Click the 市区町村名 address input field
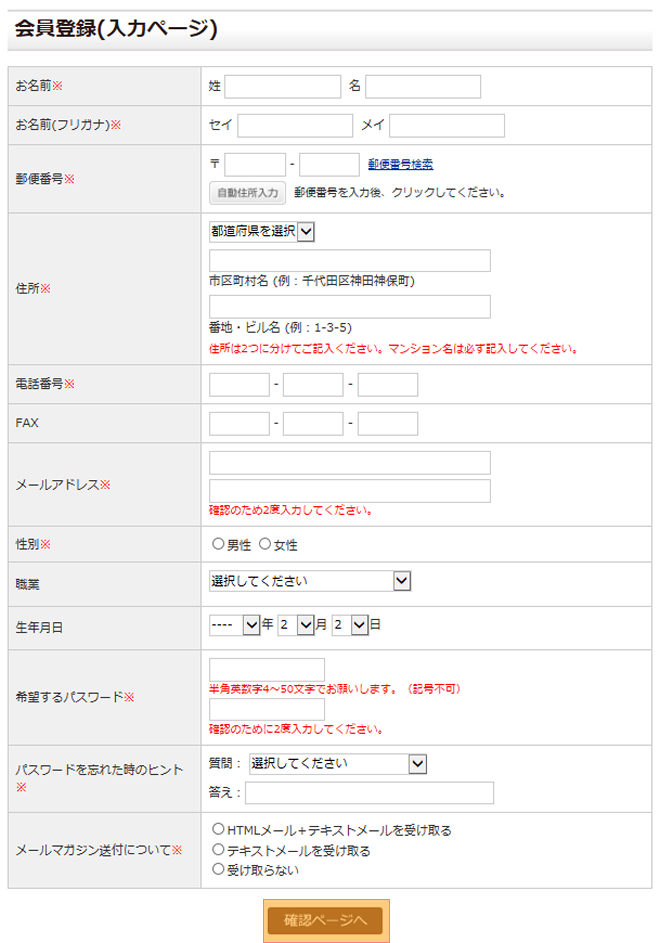The width and height of the screenshot is (660, 943). click(x=350, y=261)
